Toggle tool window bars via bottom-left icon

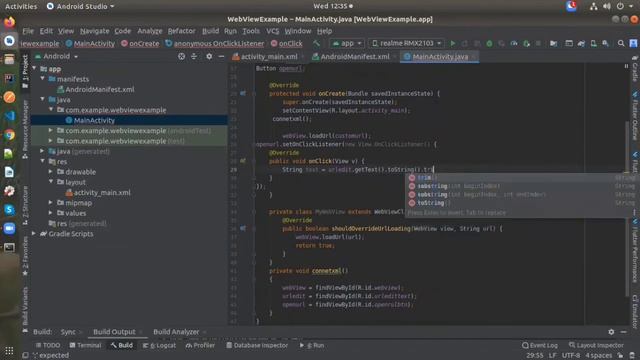(25, 356)
